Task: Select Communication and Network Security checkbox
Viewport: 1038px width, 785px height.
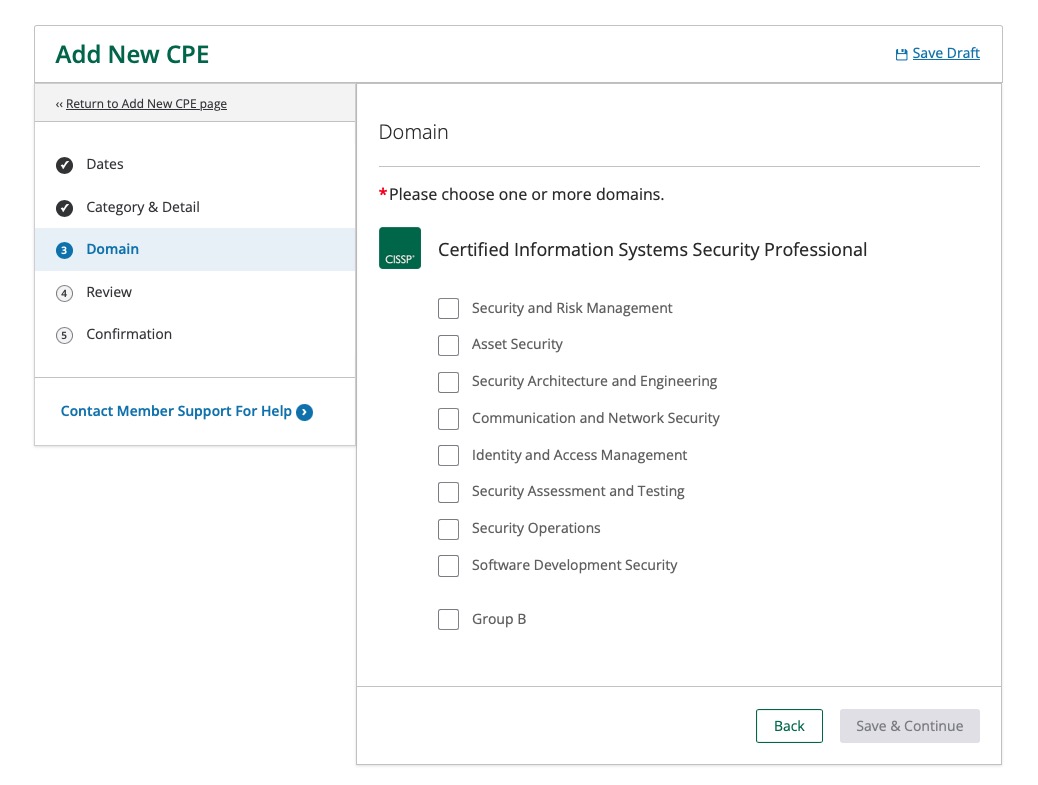Action: click(x=448, y=419)
